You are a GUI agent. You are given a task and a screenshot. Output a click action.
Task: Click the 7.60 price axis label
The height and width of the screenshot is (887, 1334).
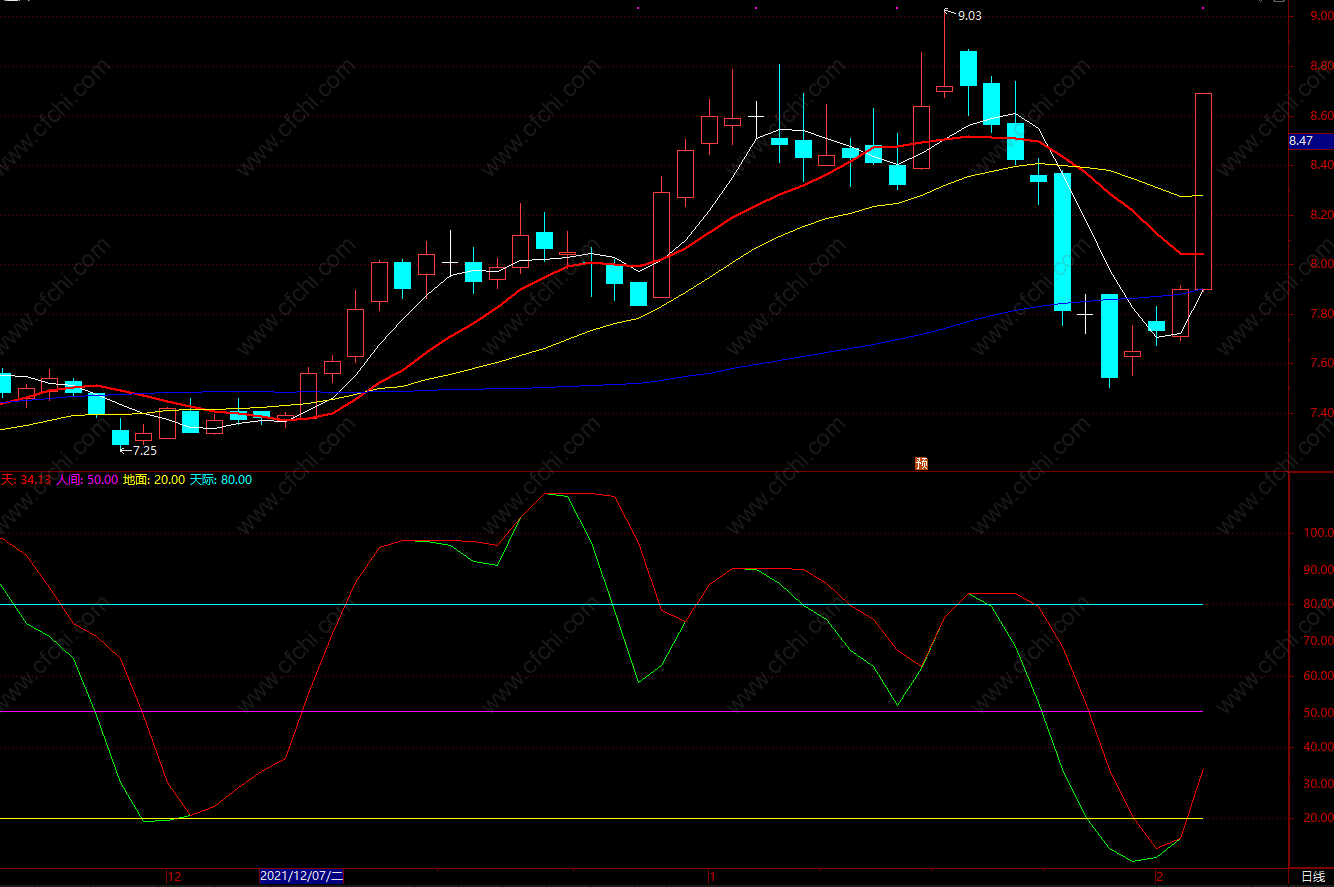1320,363
